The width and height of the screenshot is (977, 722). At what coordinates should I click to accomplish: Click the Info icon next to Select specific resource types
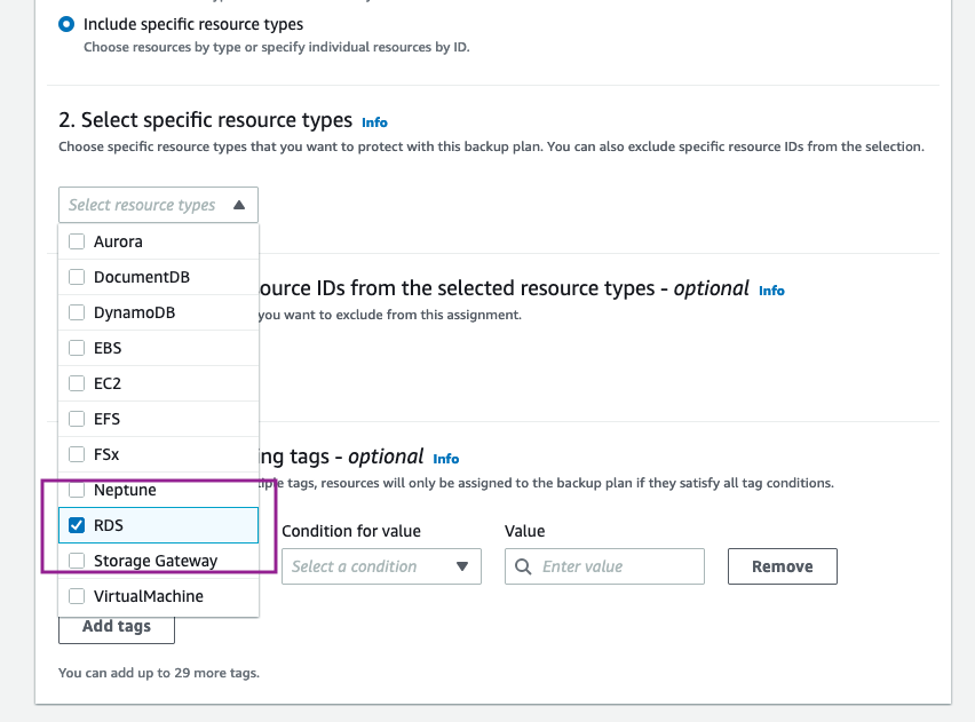[x=373, y=122]
